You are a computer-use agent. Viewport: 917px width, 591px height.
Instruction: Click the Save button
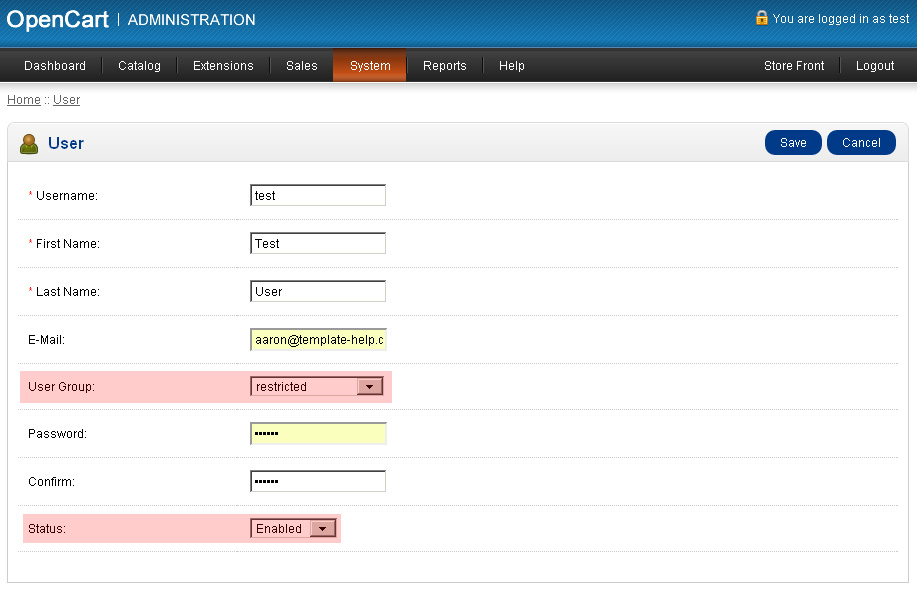[x=793, y=143]
